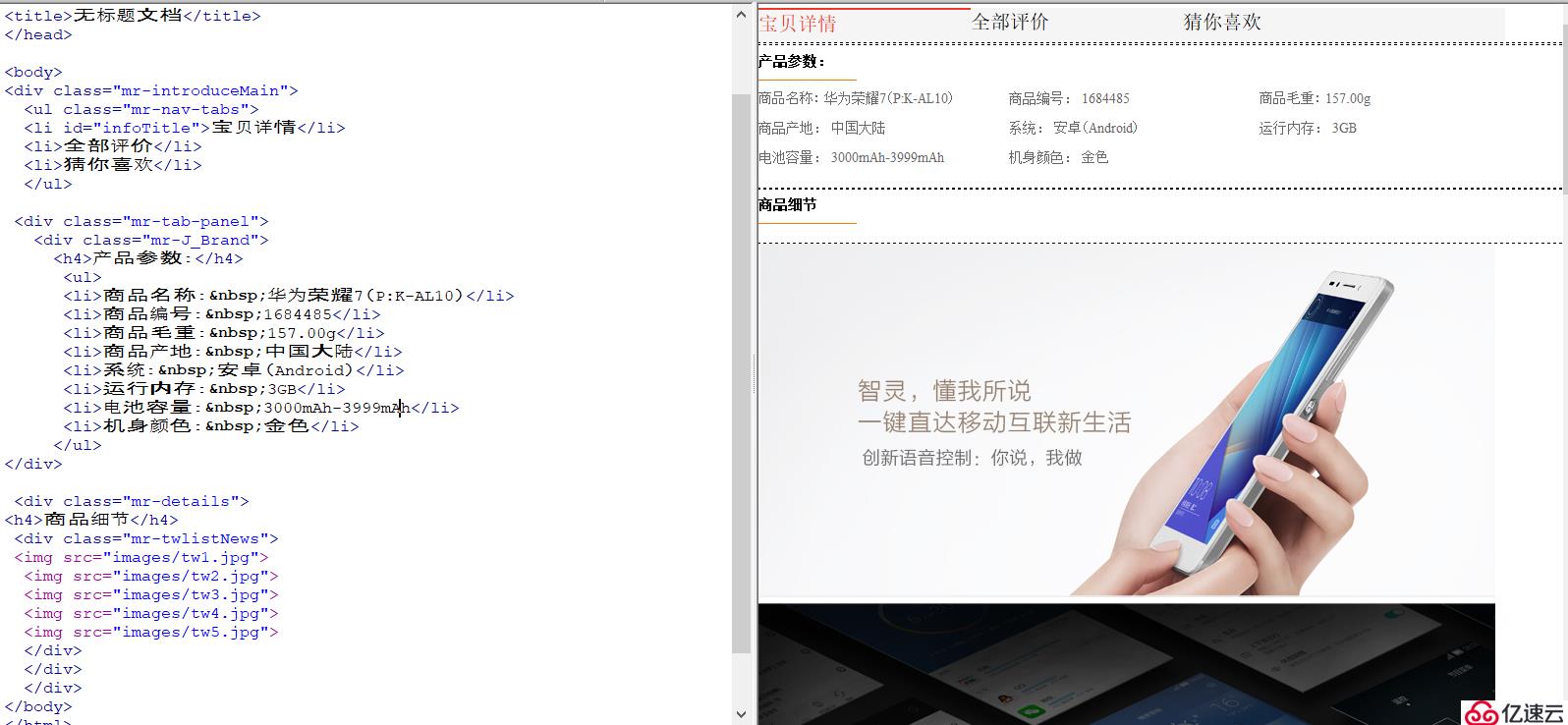Image resolution: width=1568 pixels, height=725 pixels.
Task: Click the infoTitle li code line
Action: click(185, 128)
